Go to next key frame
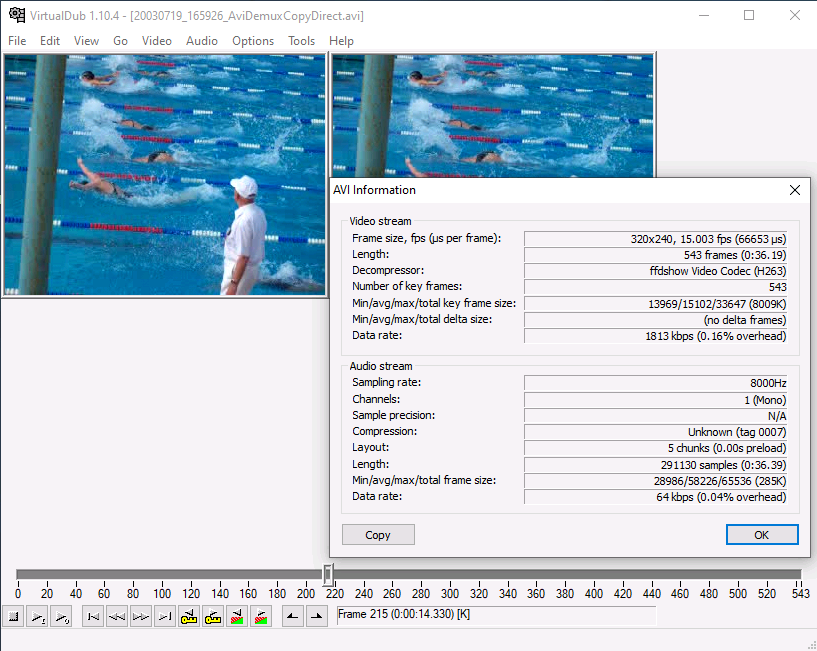Image resolution: width=817 pixels, height=651 pixels. [213, 617]
